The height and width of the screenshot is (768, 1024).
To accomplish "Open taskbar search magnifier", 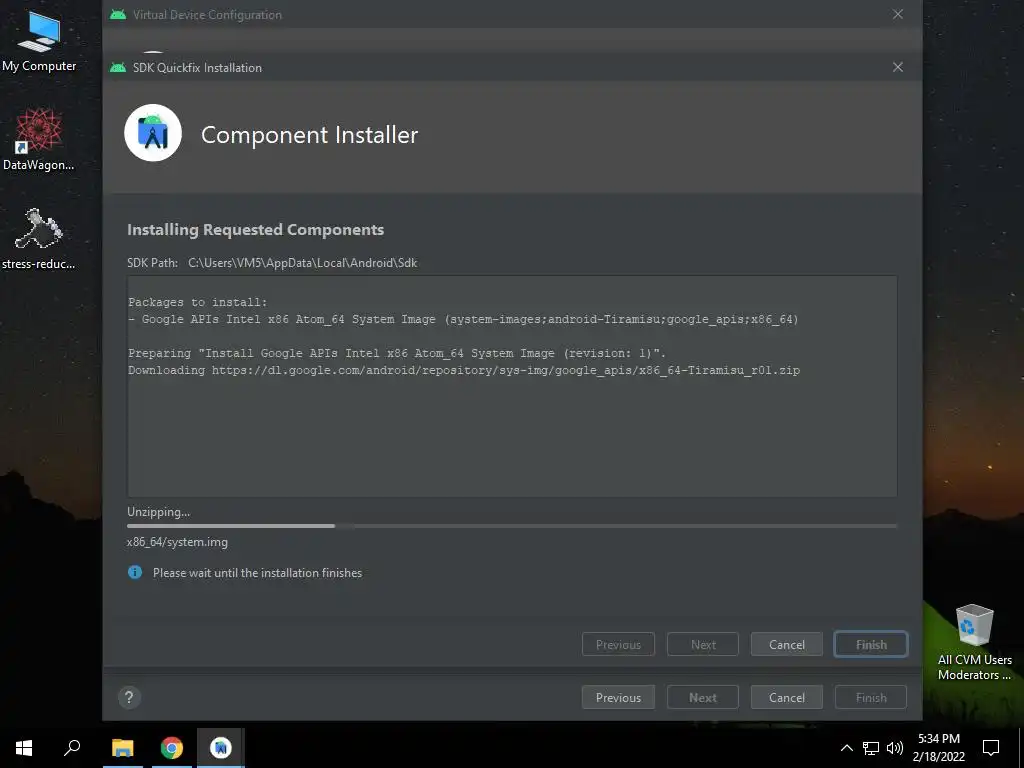I will 72,748.
